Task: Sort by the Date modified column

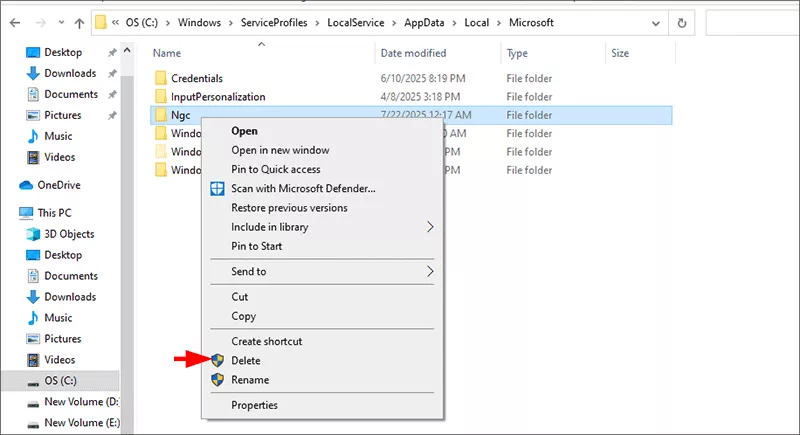Action: [x=413, y=53]
